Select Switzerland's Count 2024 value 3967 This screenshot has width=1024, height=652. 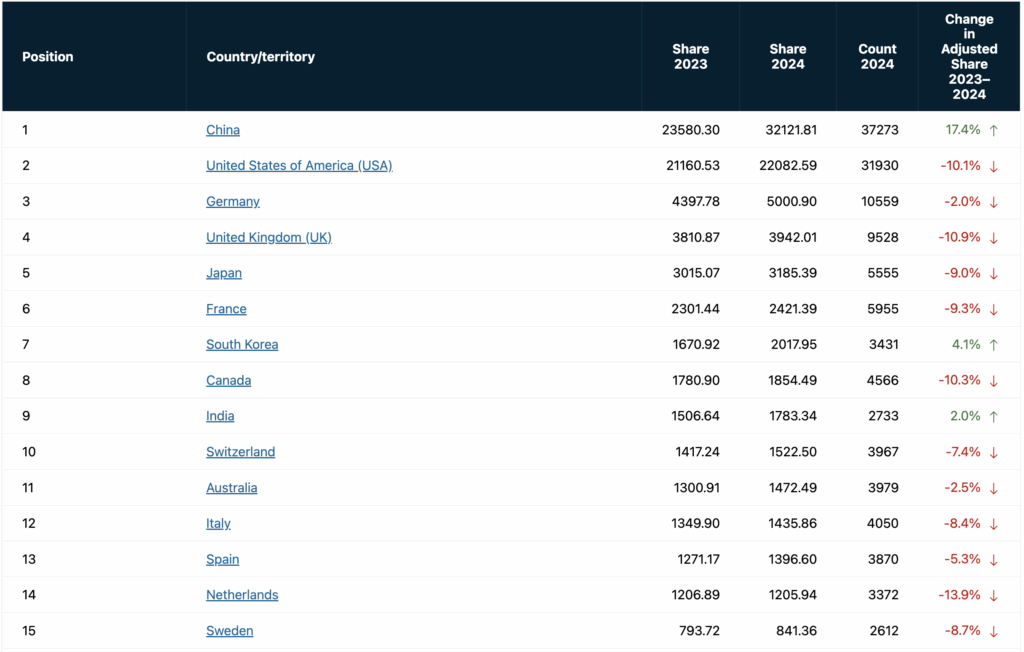click(883, 452)
